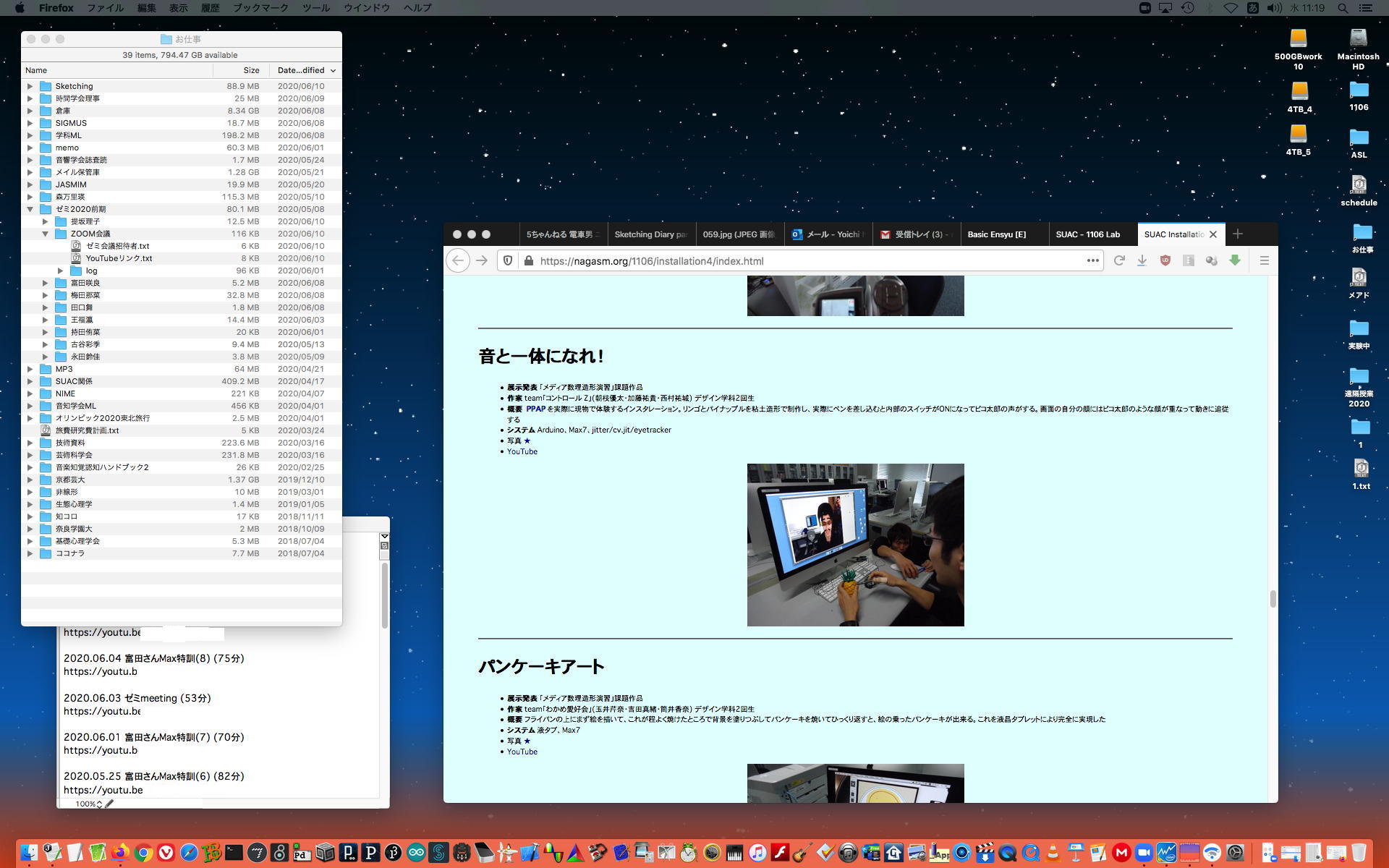Switch to the Basic Ensyu [E] tab

click(x=996, y=234)
